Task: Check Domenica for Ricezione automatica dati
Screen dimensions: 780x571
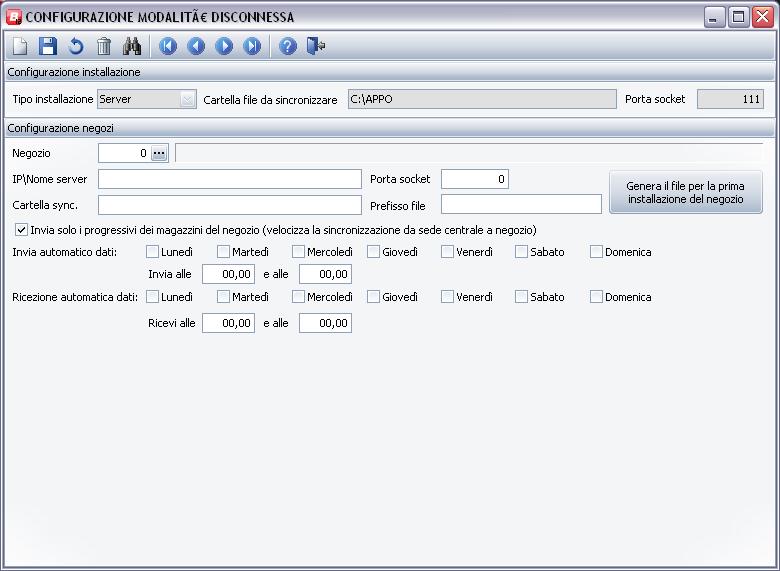Action: point(596,297)
